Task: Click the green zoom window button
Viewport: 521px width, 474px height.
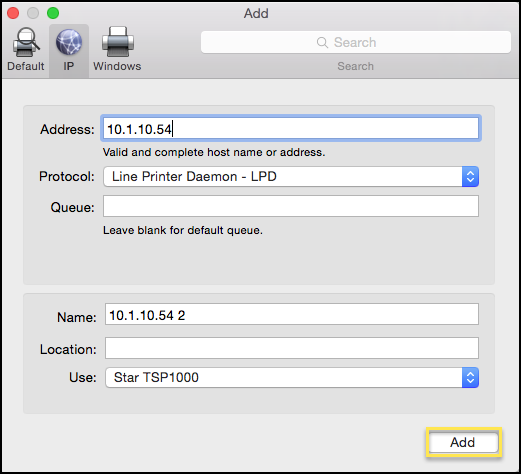Action: [x=53, y=13]
